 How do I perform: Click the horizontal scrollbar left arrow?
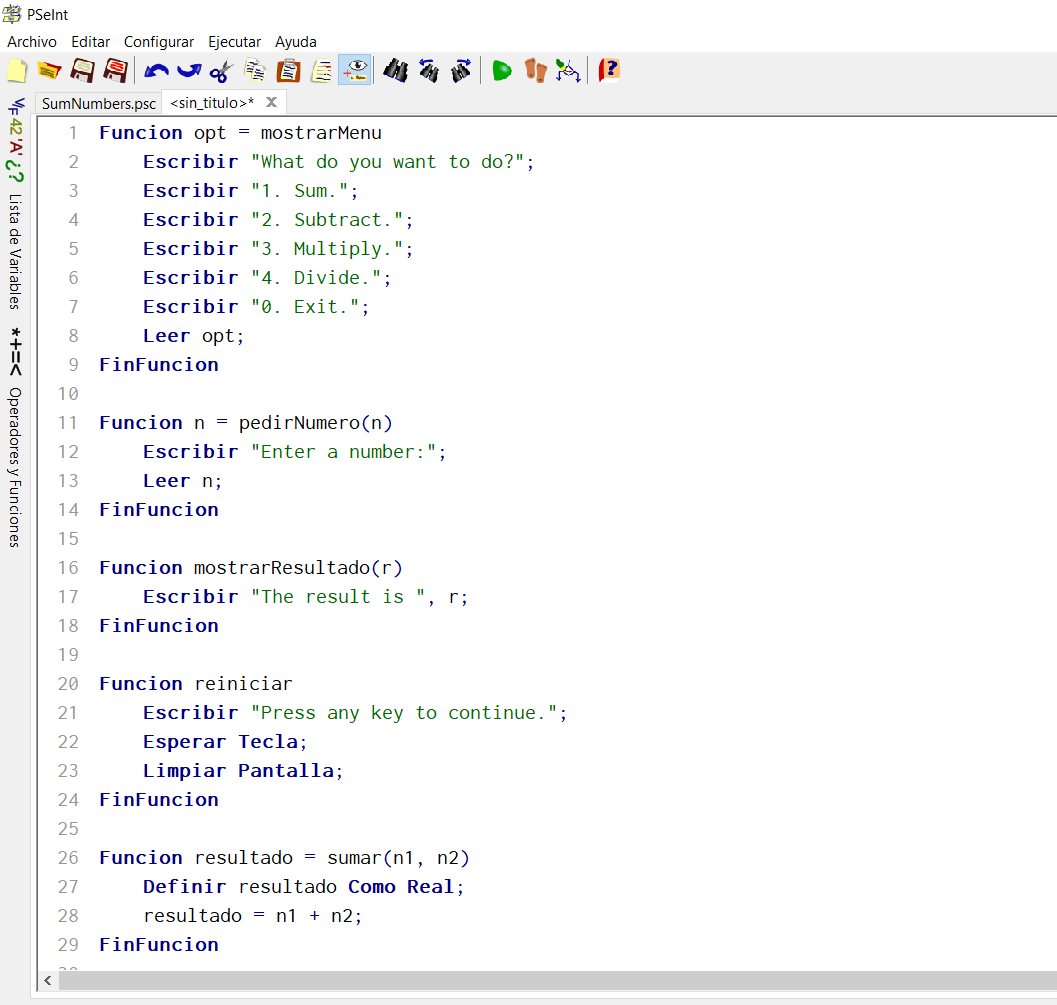point(48,981)
